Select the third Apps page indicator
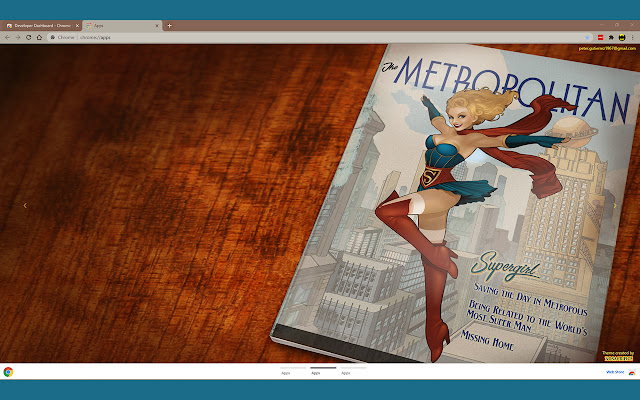640x400 pixels. (x=353, y=371)
